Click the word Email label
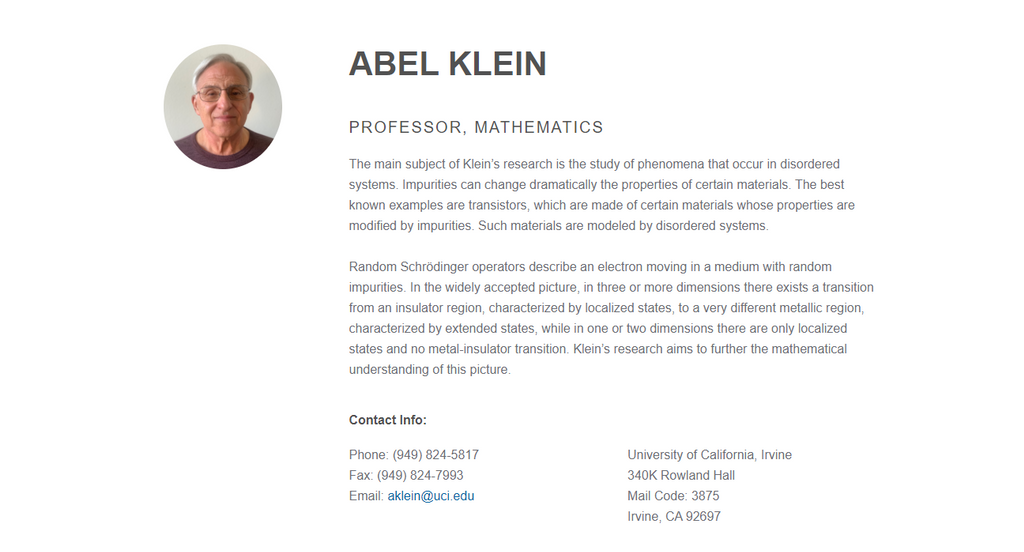The image size is (1024, 552). [366, 496]
